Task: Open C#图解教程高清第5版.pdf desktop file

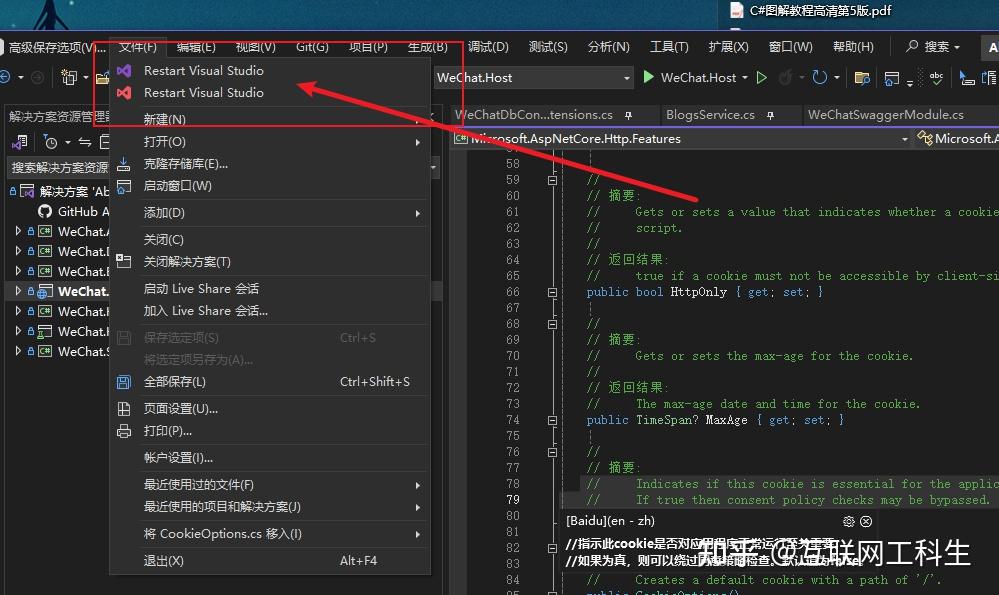Action: coord(811,11)
